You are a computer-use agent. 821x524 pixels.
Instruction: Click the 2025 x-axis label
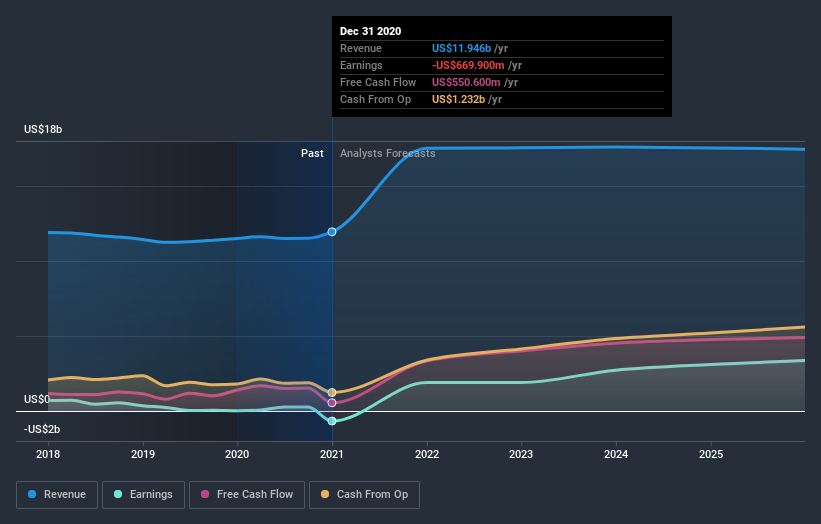coord(711,454)
